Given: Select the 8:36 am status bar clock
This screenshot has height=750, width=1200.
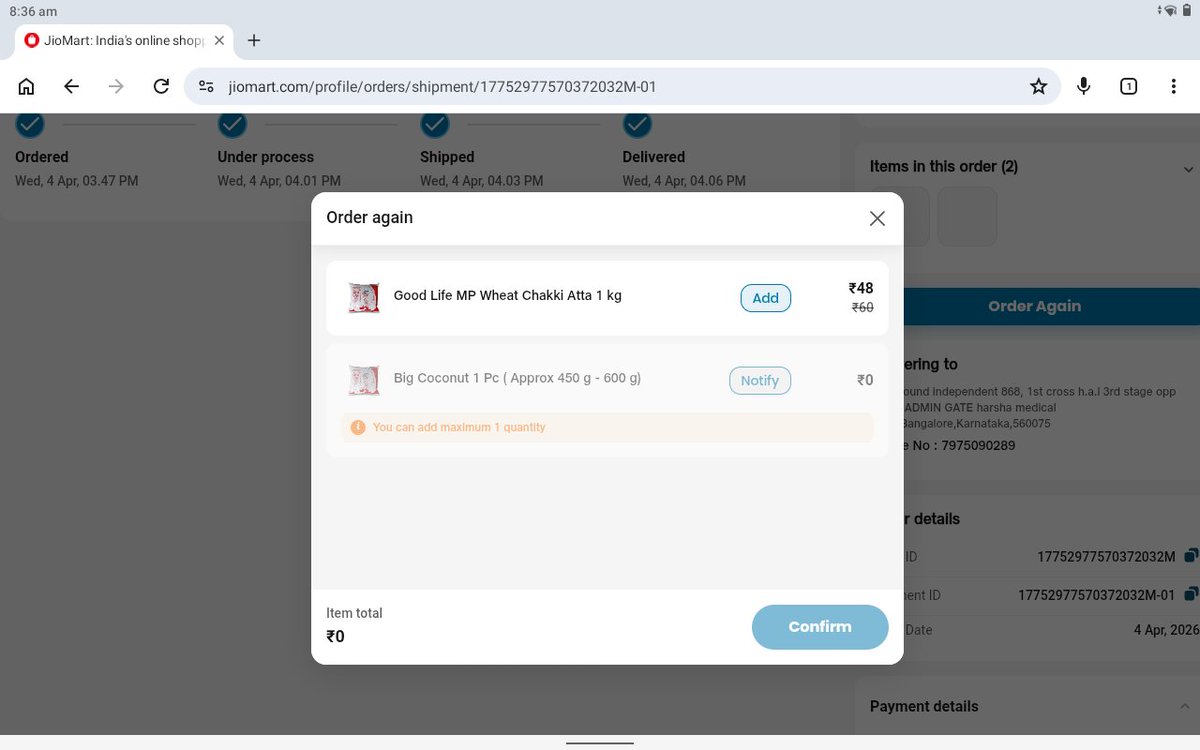Looking at the screenshot, I should 33,11.
